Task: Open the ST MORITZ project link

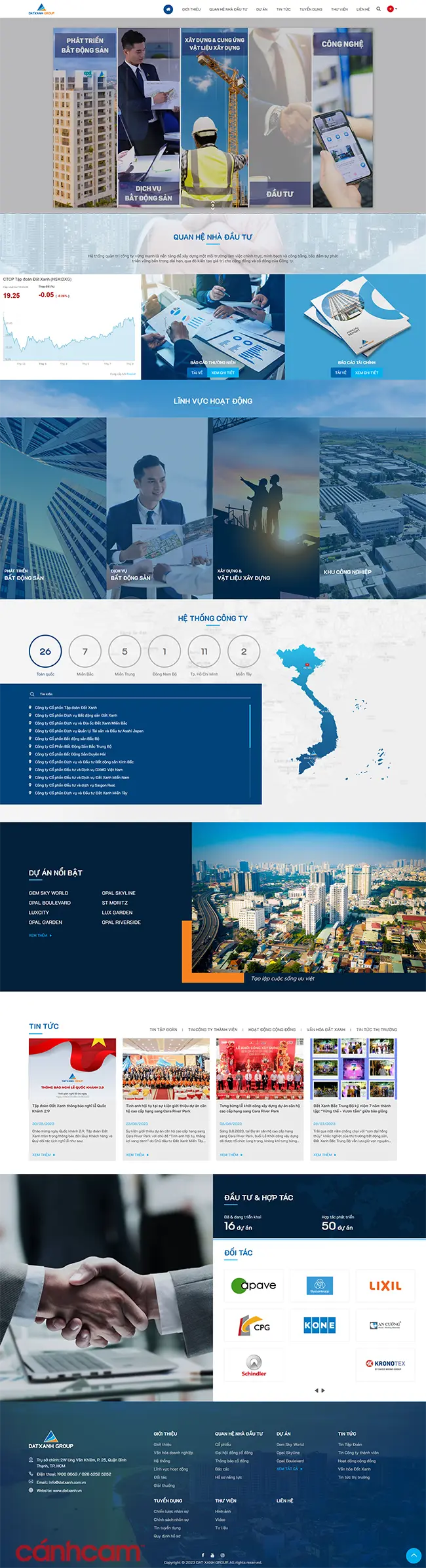Action: 115,903
